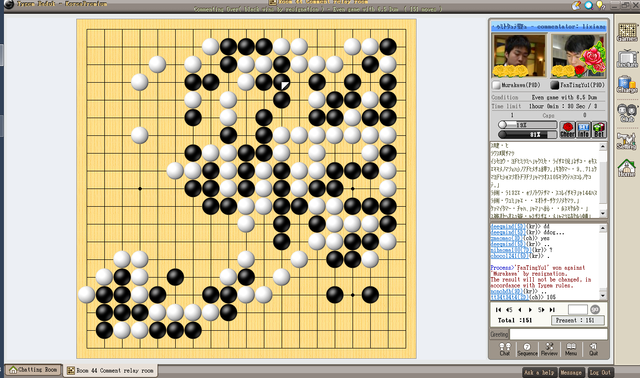Go forward five moves
This screenshot has width=640, height=378.
click(x=541, y=310)
